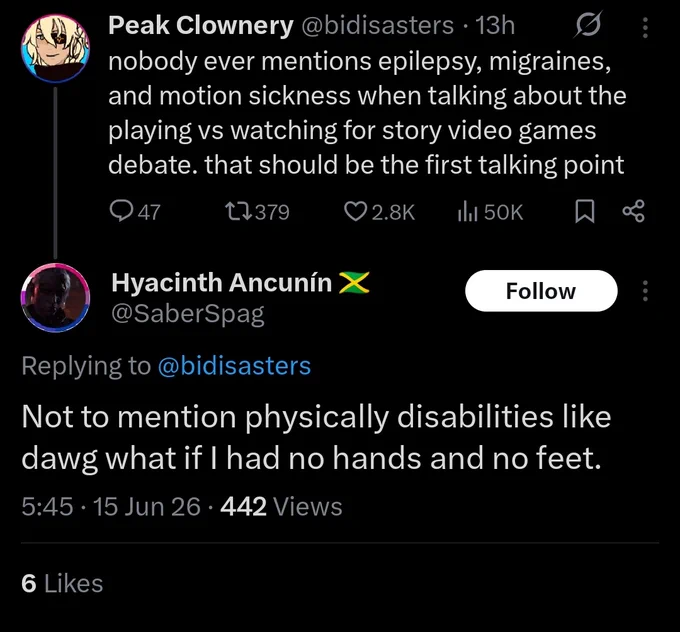Retweet the Peak Clownery post
680x632 pixels.
click(239, 212)
